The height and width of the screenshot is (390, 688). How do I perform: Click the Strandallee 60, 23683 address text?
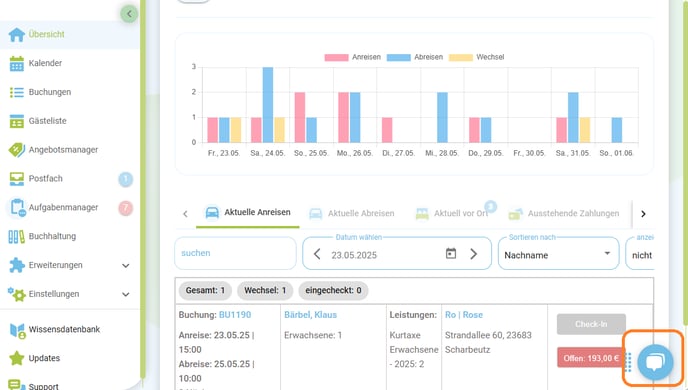tap(488, 335)
